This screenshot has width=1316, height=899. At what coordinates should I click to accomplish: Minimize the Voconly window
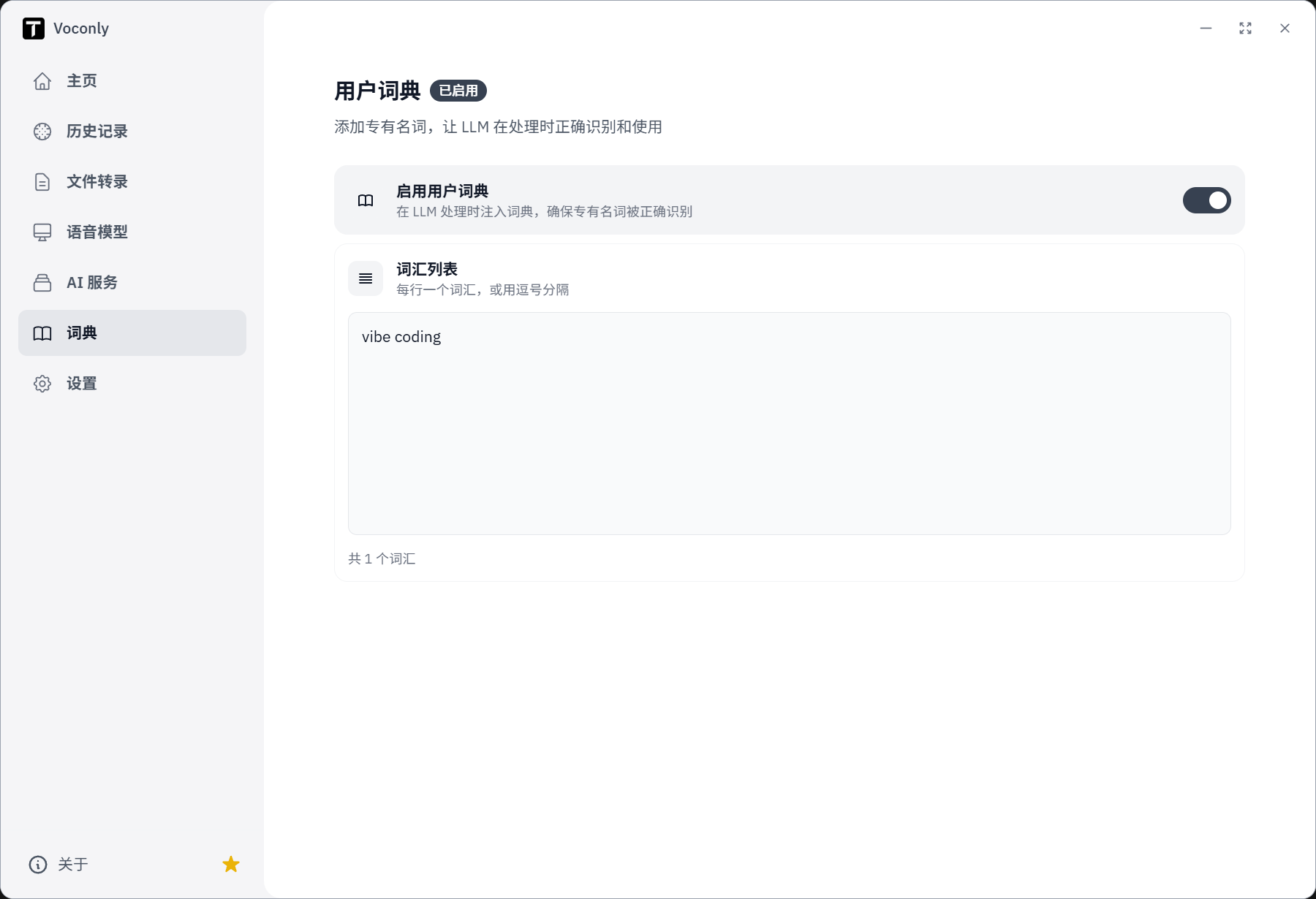[1206, 29]
